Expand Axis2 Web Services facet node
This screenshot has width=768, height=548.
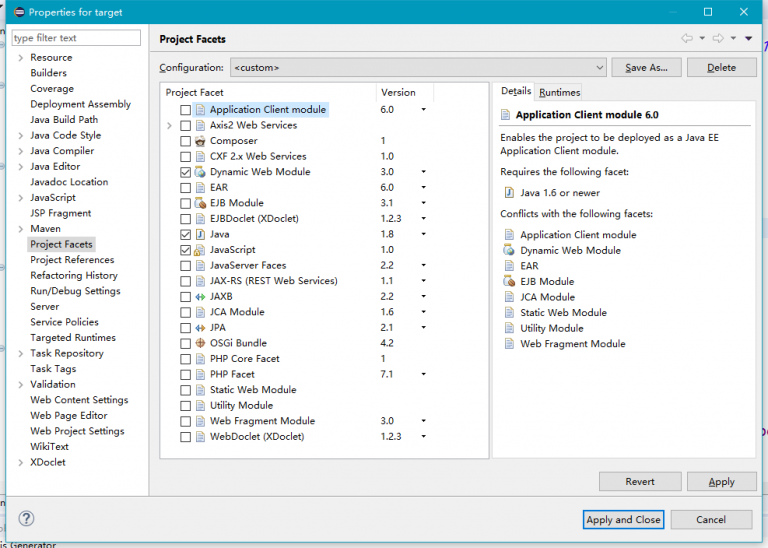tap(169, 125)
